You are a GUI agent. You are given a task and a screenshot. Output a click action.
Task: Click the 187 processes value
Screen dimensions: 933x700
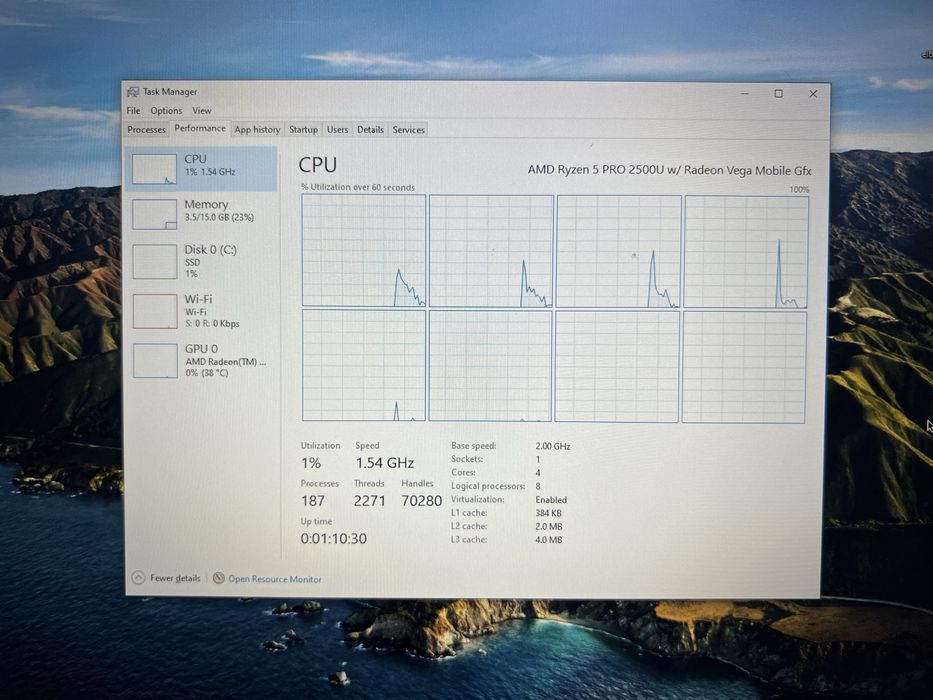click(313, 501)
